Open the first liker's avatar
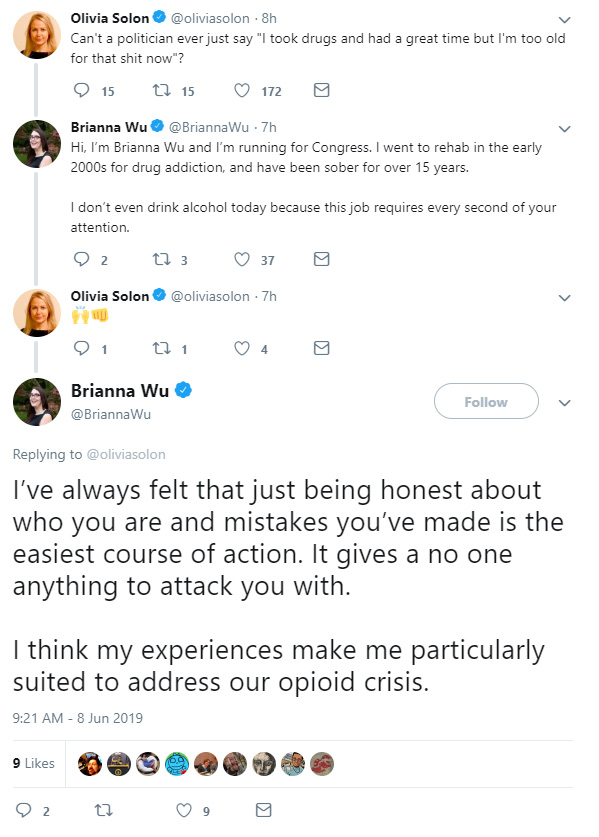This screenshot has height=837, width=599. point(90,764)
